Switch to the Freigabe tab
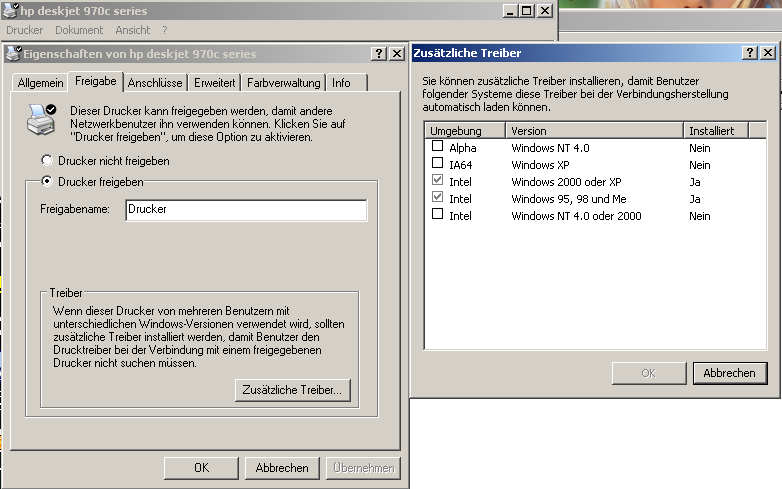The image size is (782, 489). click(96, 81)
